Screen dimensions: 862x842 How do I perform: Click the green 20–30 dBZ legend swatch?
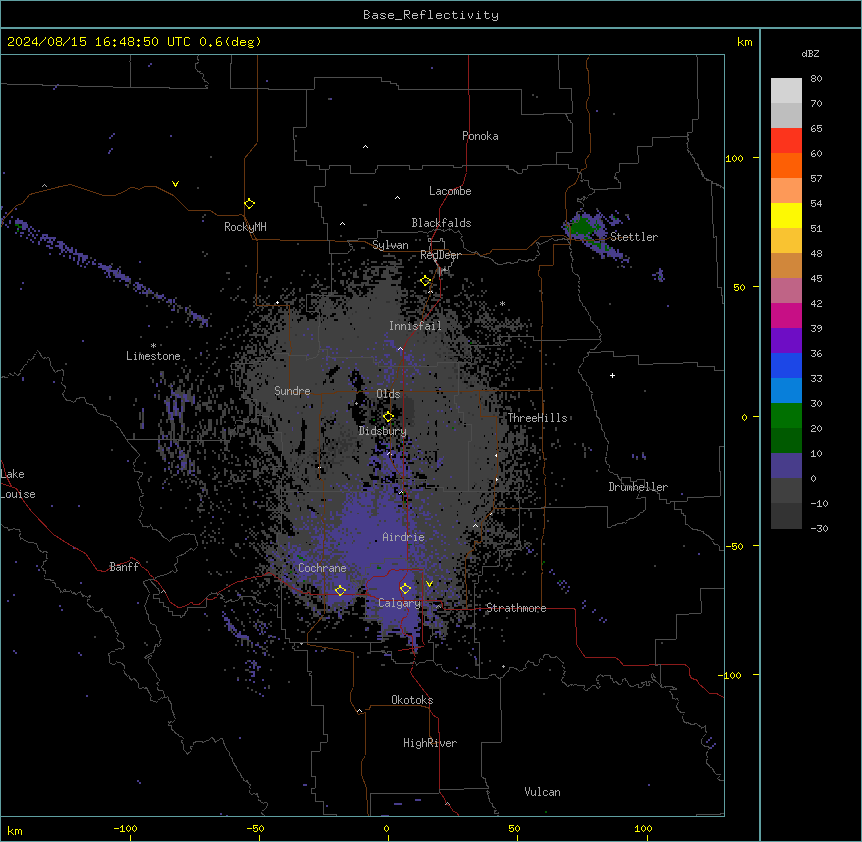[786, 416]
